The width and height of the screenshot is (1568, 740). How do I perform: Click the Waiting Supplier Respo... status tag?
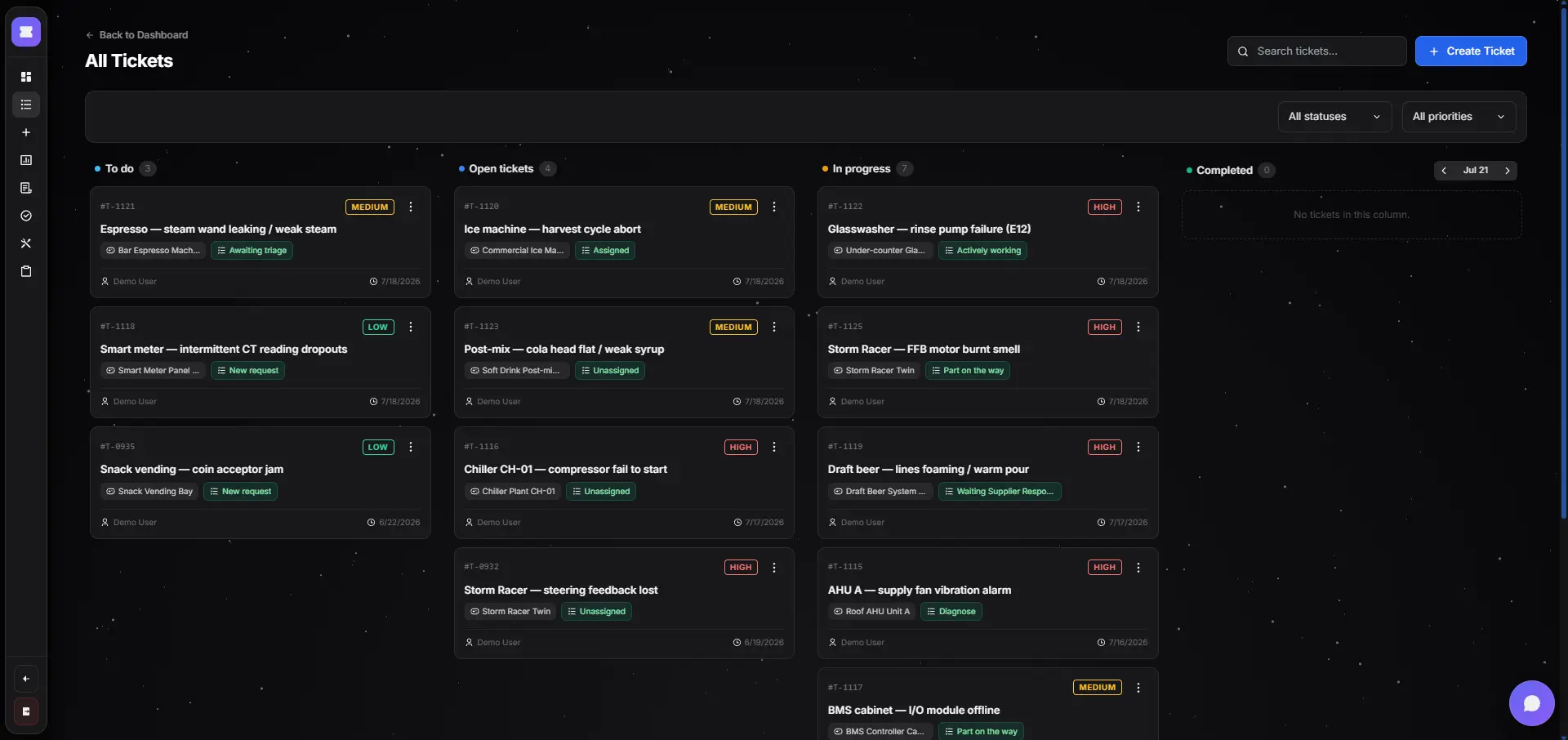[1000, 492]
